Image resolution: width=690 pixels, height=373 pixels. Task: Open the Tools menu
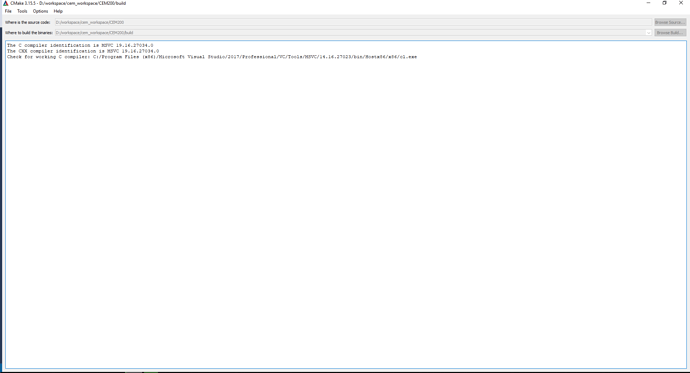(22, 11)
